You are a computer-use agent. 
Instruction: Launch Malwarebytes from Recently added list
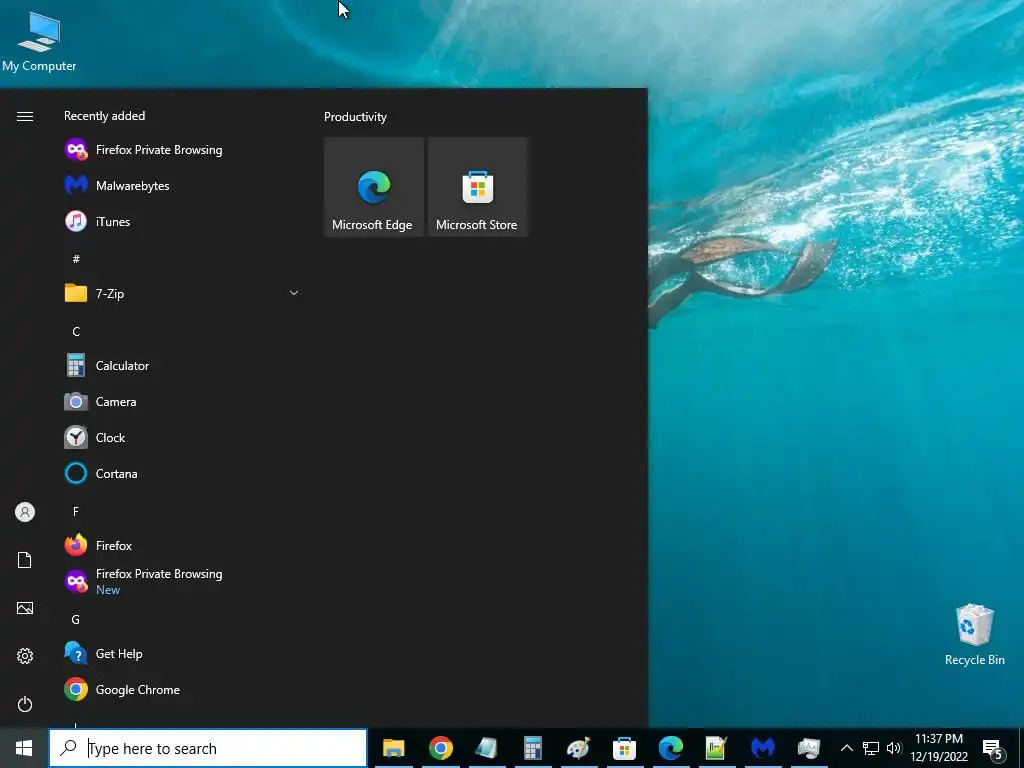(183, 185)
